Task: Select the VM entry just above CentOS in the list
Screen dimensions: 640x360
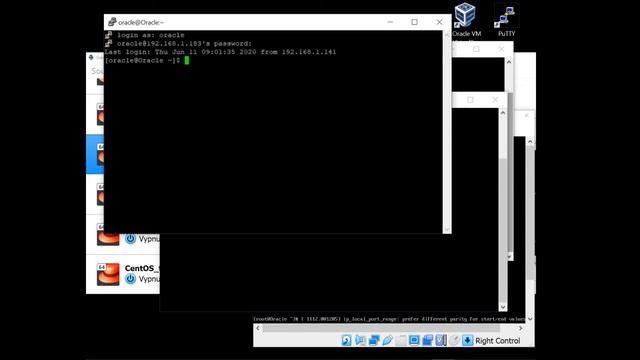Action: point(122,234)
